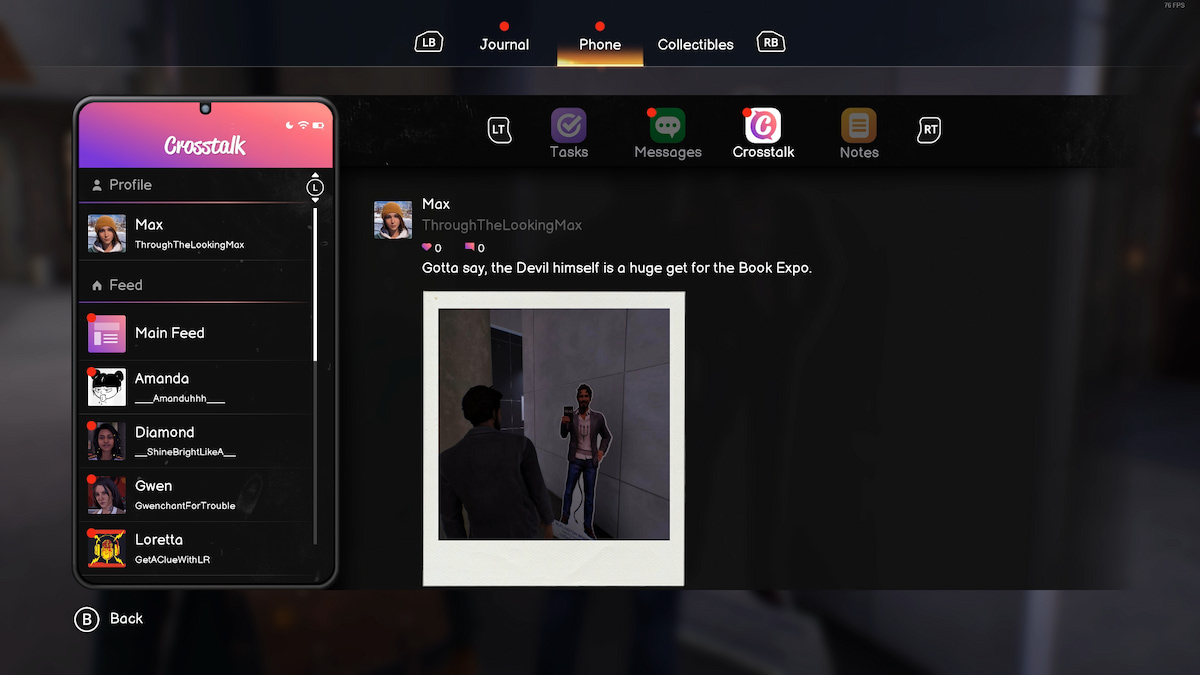The width and height of the screenshot is (1200, 675).
Task: Click Loretta's avatar thumbnail
Action: click(106, 547)
